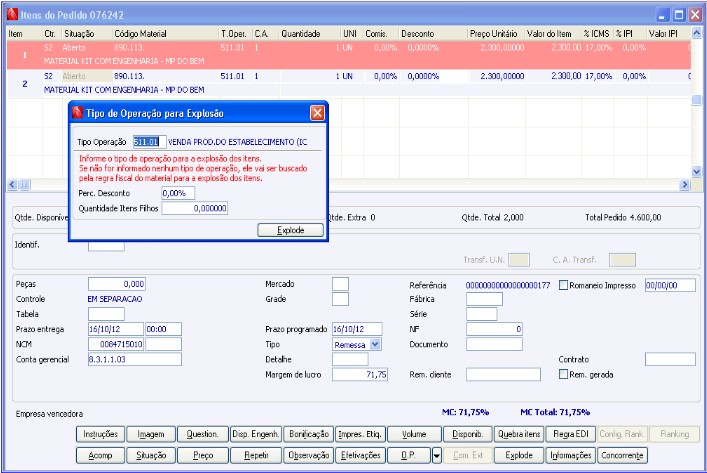Click the Preço button
The image size is (707, 473).
(x=203, y=455)
